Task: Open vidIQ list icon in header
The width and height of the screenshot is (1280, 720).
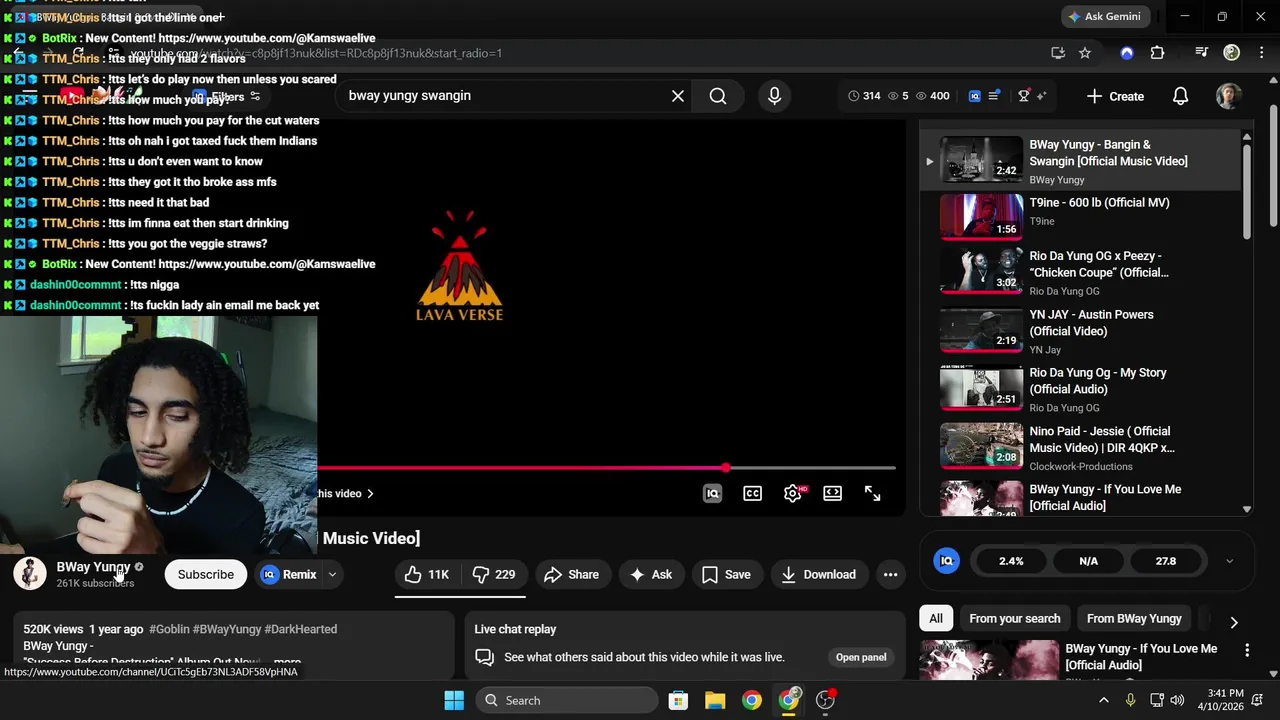Action: (994, 96)
